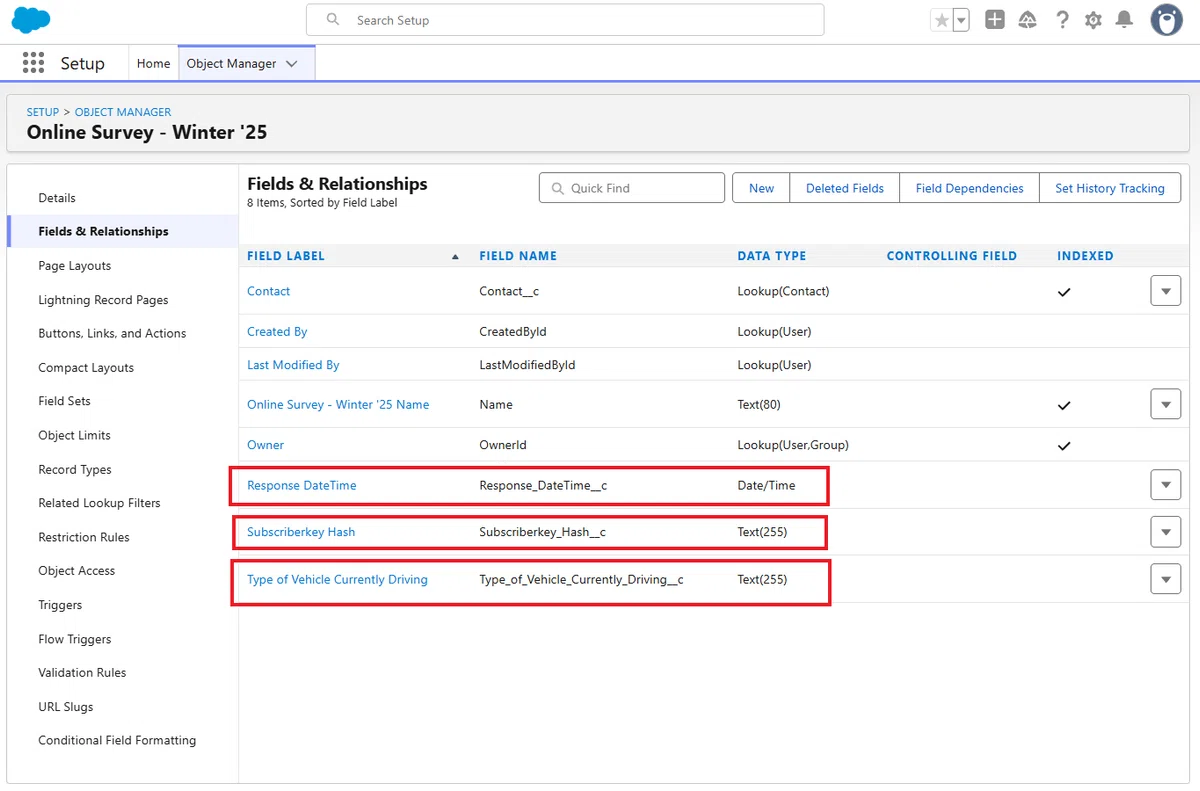Open Page Layouts in the sidebar
The height and width of the screenshot is (791, 1200).
pos(75,266)
